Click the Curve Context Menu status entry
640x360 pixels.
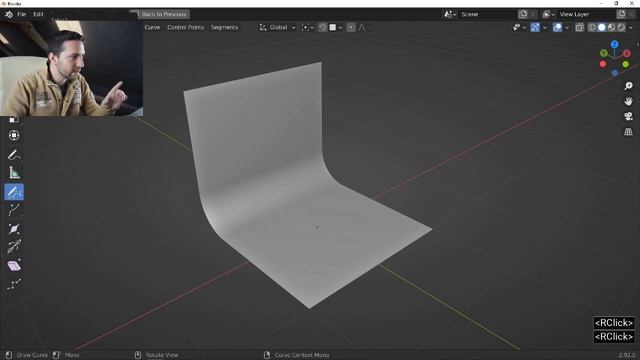[297, 355]
